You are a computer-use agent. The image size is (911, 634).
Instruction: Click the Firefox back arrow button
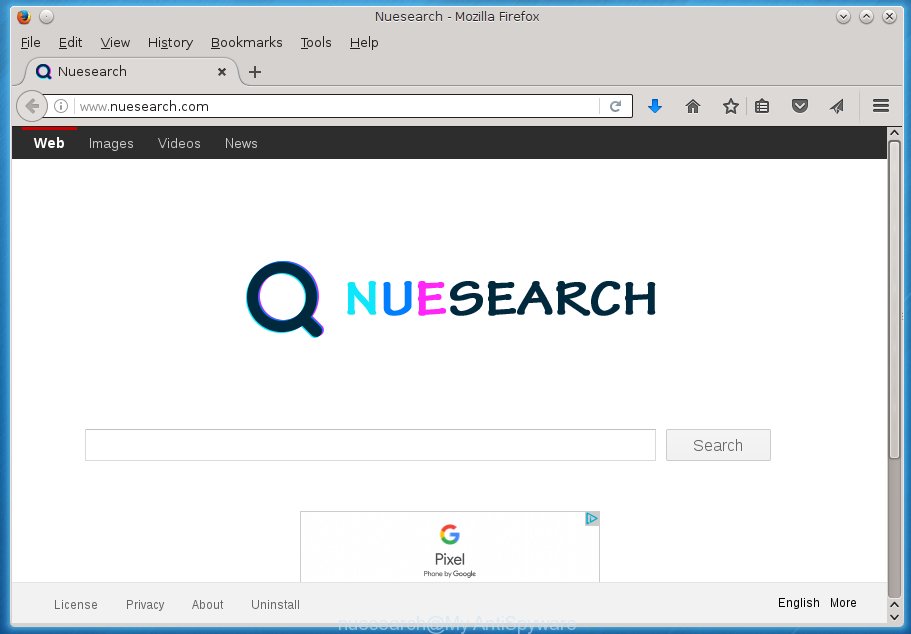(31, 106)
